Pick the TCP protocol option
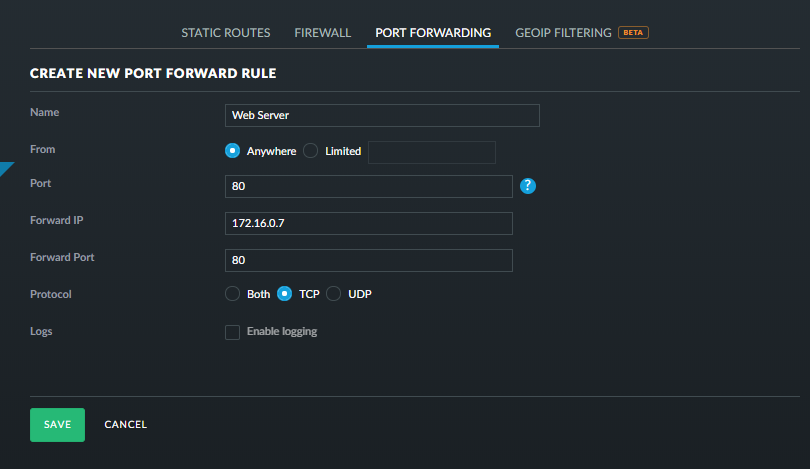This screenshot has width=810, height=469. [x=285, y=294]
